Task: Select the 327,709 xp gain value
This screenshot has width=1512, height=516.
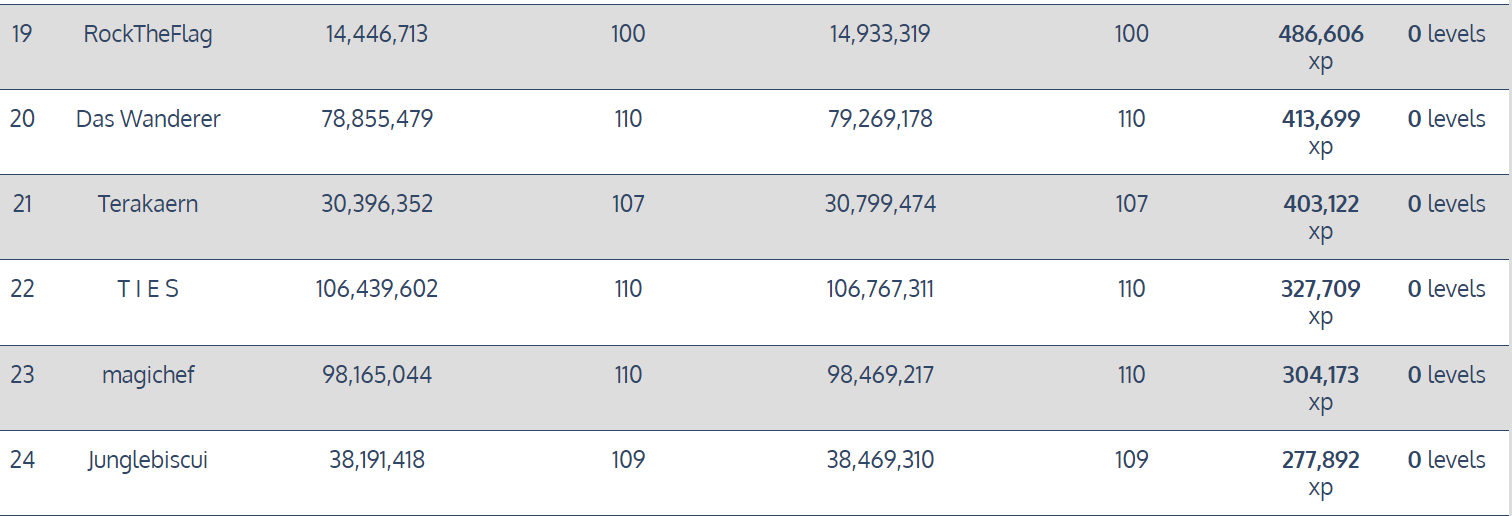Action: point(1321,302)
